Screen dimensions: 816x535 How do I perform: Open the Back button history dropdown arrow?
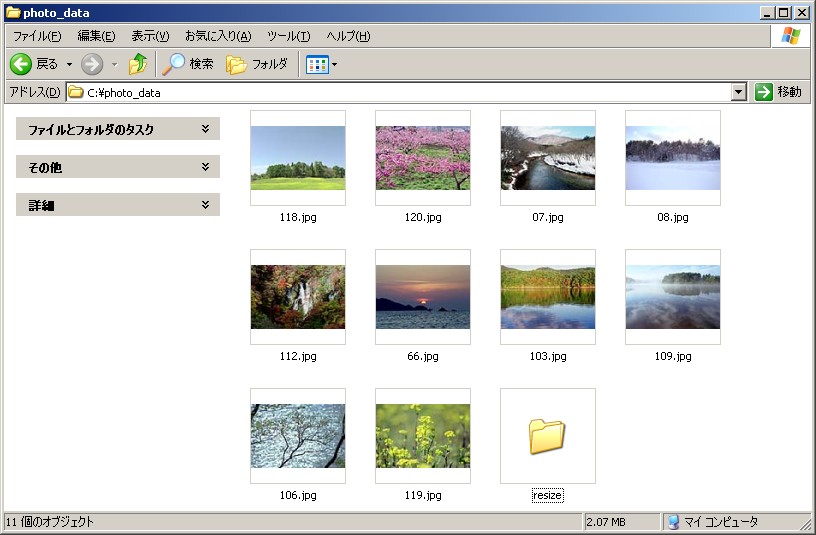pos(69,65)
